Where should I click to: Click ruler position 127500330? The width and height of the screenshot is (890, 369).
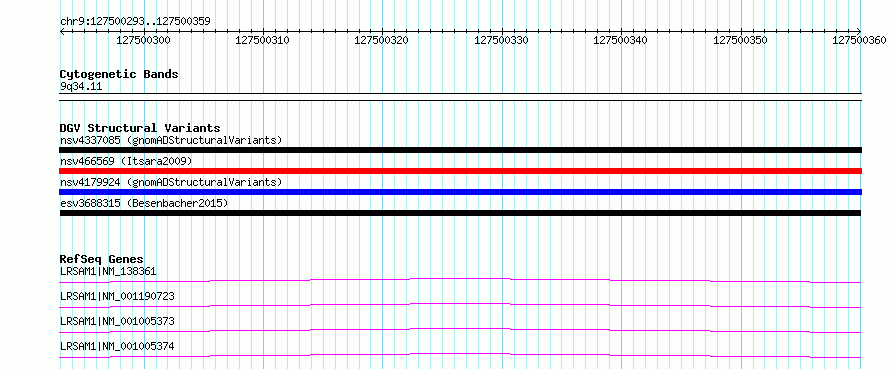tap(501, 40)
